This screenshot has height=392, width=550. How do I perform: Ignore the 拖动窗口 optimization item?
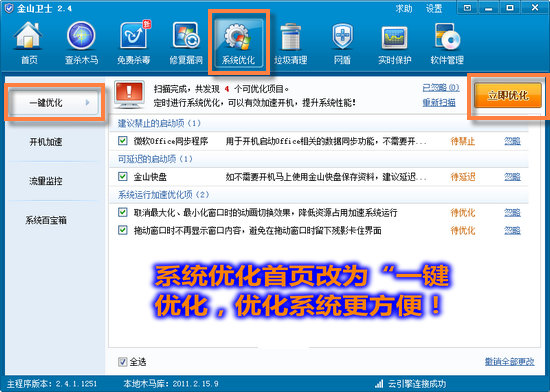pos(512,230)
